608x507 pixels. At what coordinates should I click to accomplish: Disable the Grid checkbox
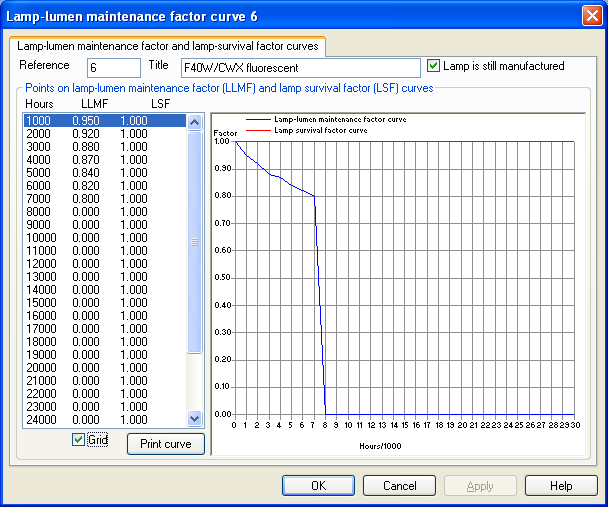click(79, 440)
